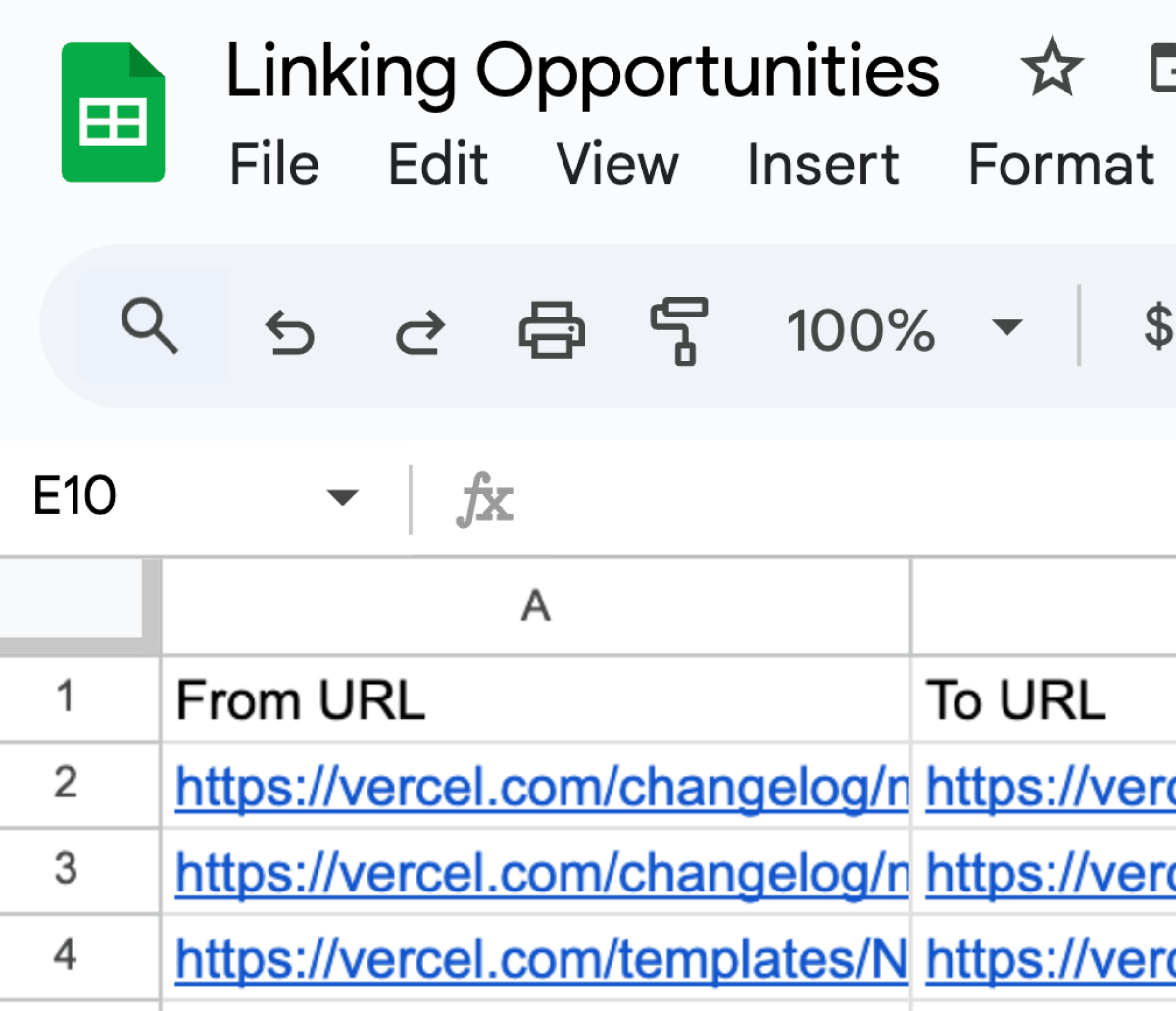Open the vercel changelog link in row 2
This screenshot has height=1011, width=1176.
[x=541, y=786]
